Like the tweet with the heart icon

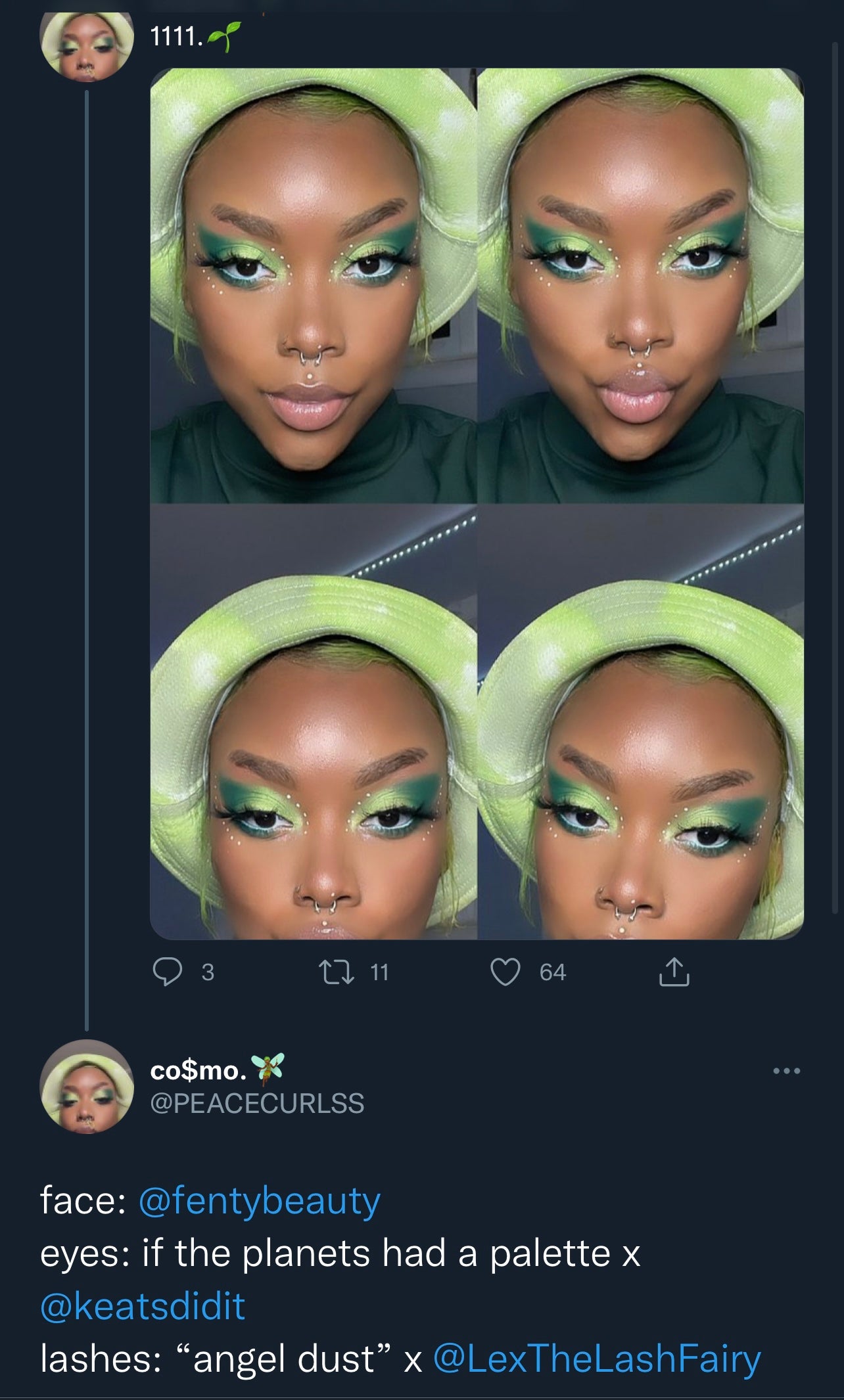[505, 972]
